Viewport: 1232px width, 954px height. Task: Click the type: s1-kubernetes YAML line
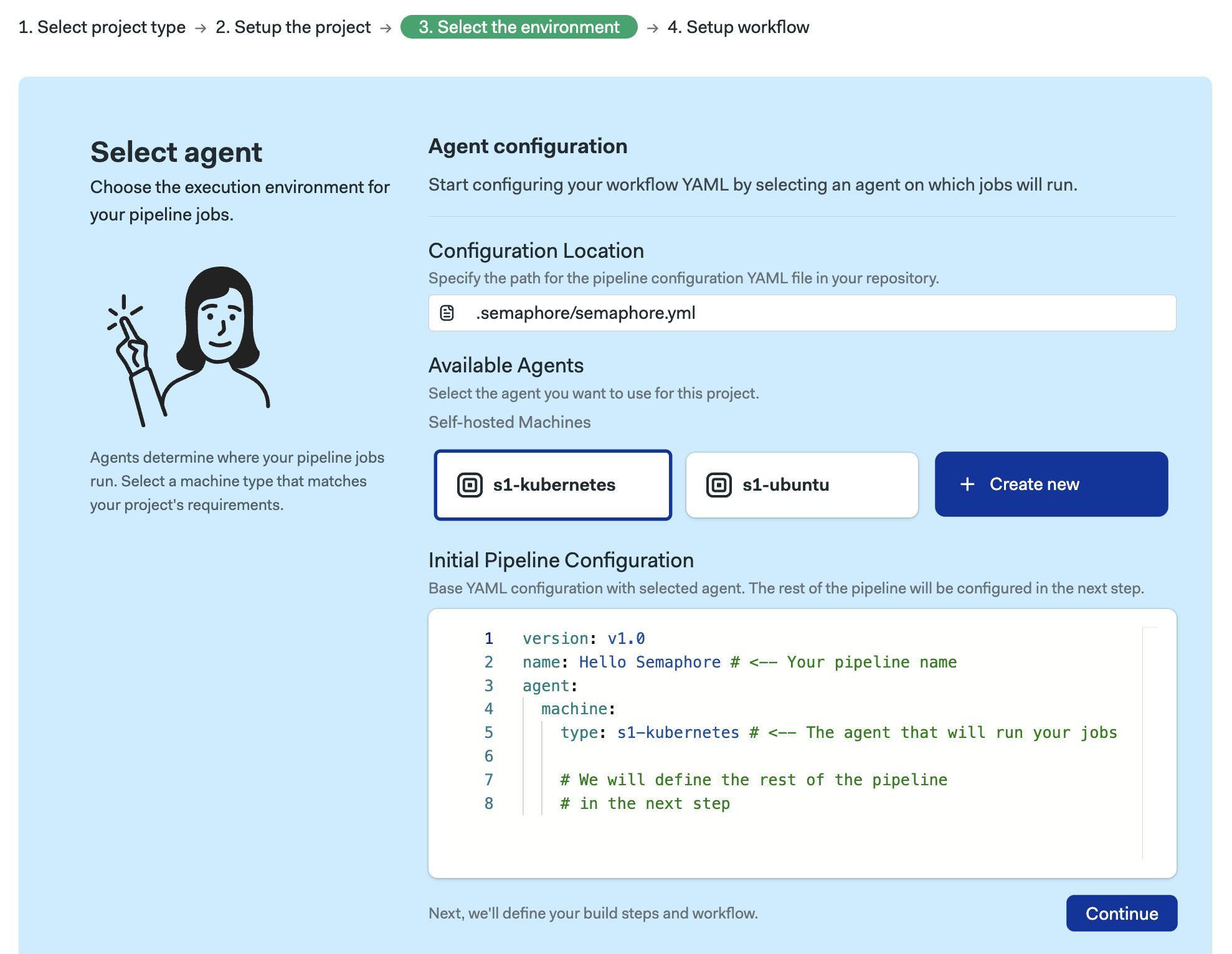[838, 732]
